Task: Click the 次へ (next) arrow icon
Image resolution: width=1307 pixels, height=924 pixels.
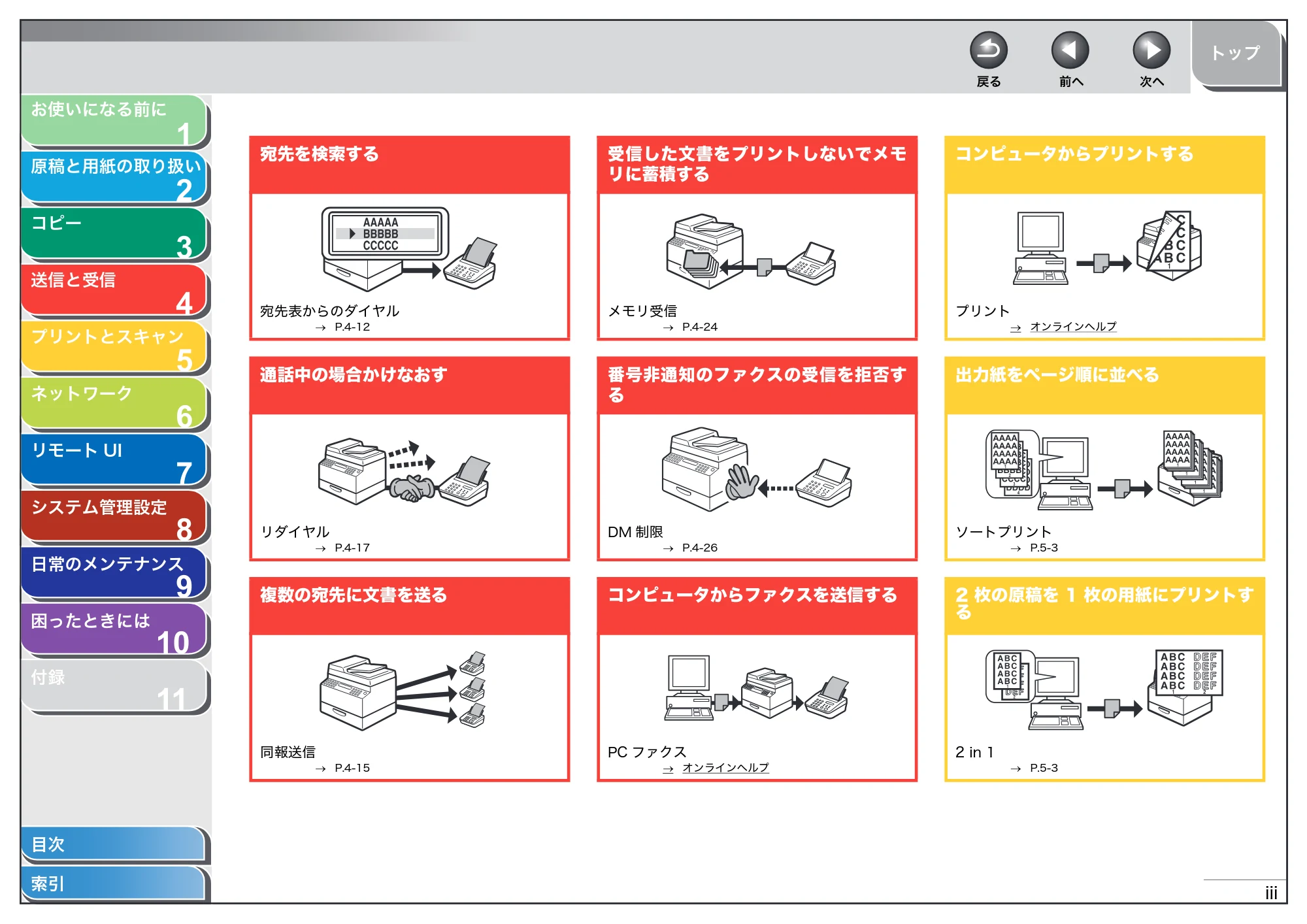Action: (x=1151, y=50)
